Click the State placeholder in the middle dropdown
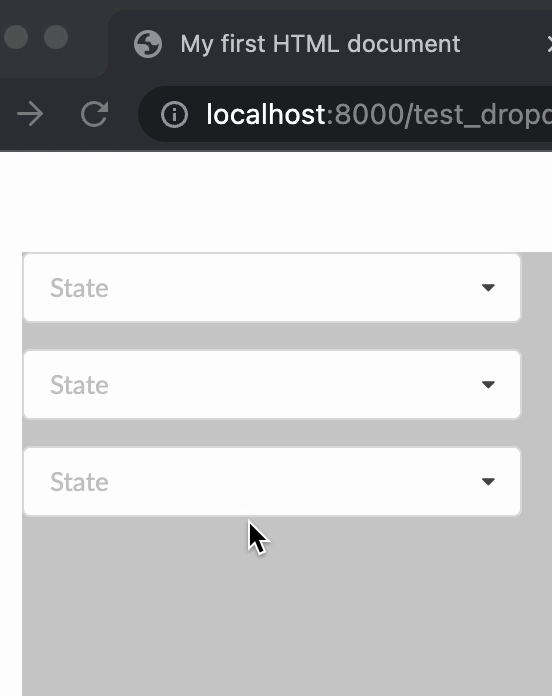The height and width of the screenshot is (696, 552). pyautogui.click(x=79, y=385)
